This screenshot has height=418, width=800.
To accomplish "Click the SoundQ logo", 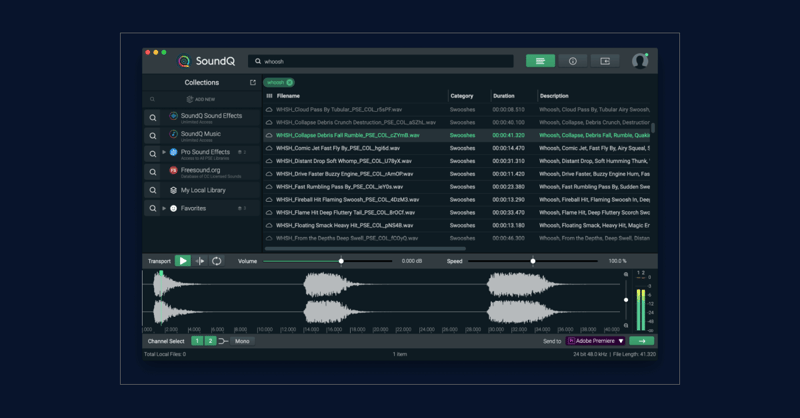I will 207,61.
